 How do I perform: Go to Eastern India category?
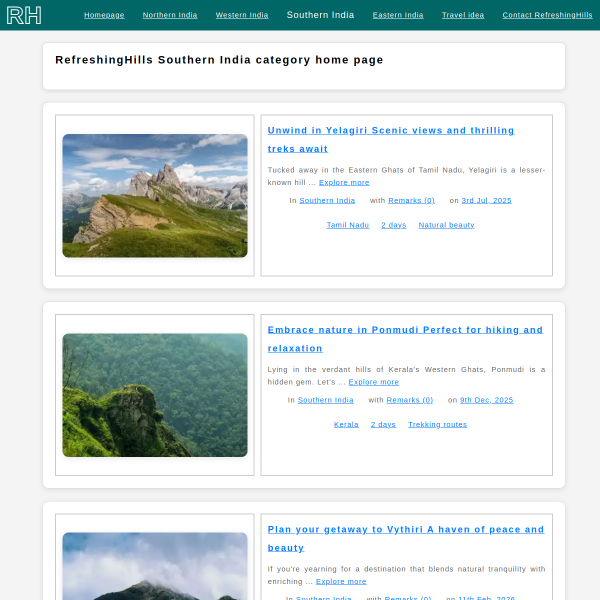(398, 15)
